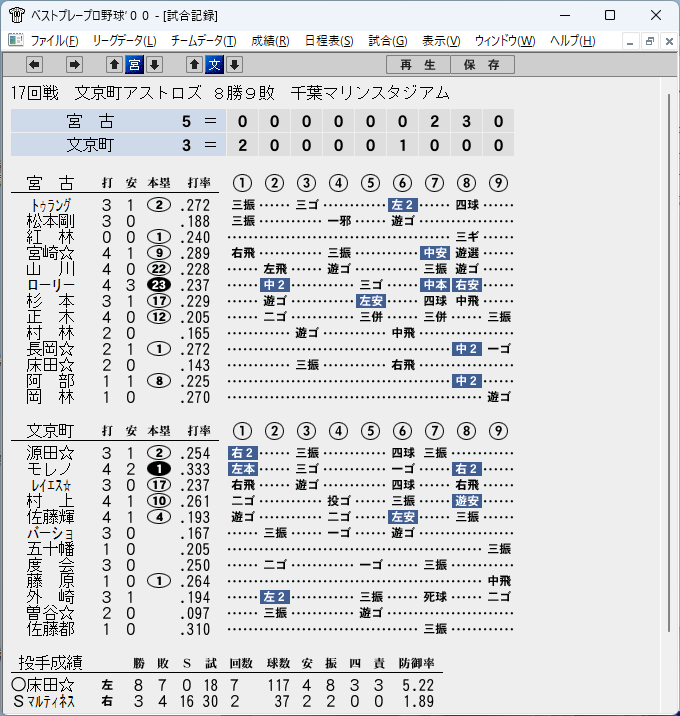Click 外崎's 死球 in seventh inning
Viewport: 680px width, 716px height.
[x=435, y=597]
